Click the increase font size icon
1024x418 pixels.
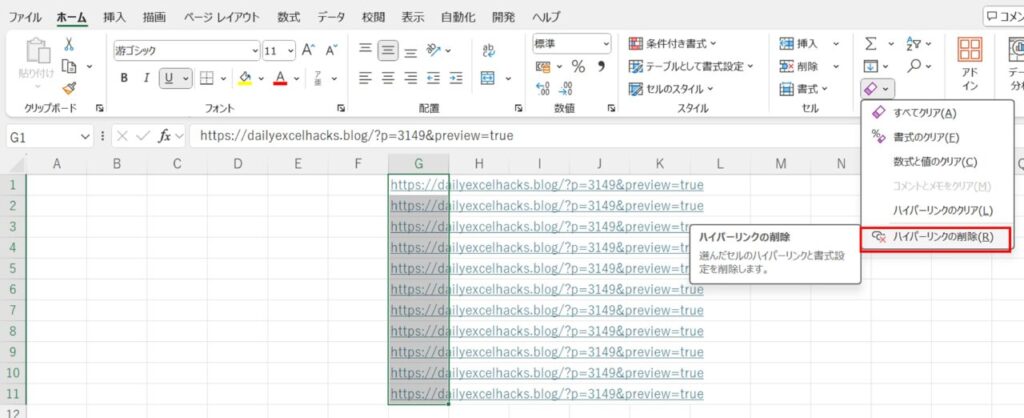pos(308,49)
